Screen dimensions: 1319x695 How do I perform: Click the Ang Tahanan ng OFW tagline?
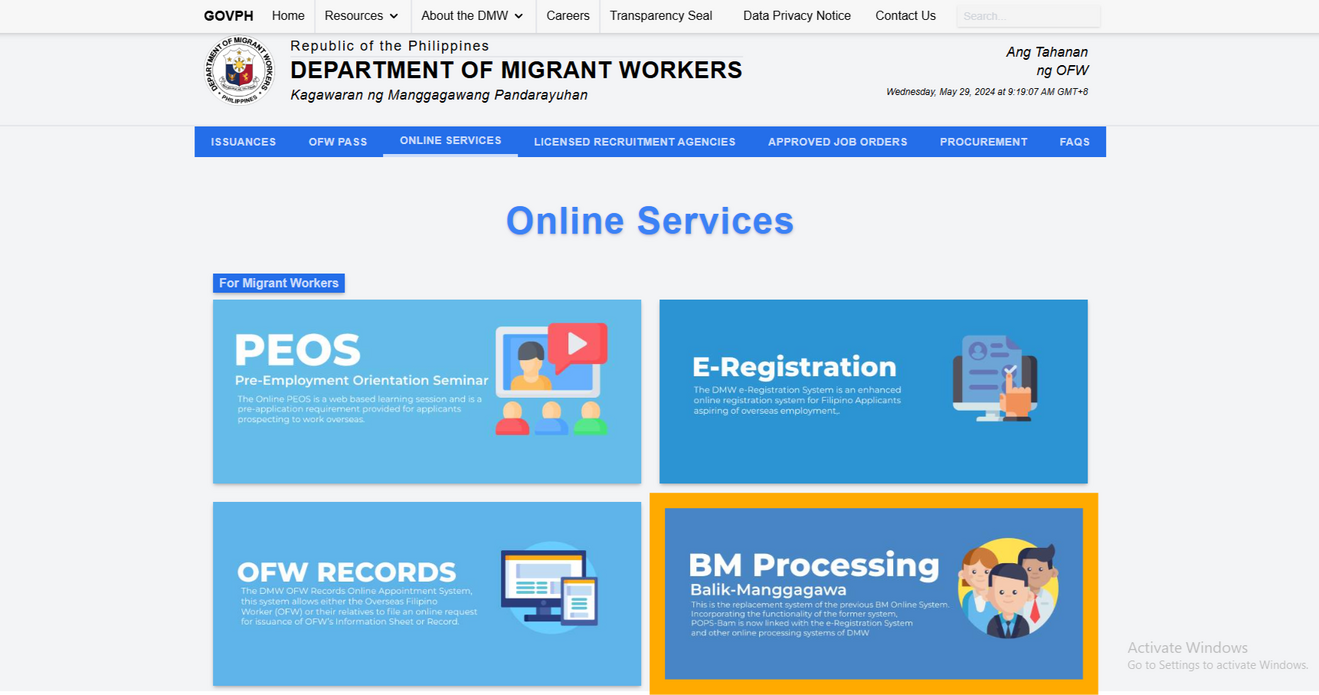1047,61
